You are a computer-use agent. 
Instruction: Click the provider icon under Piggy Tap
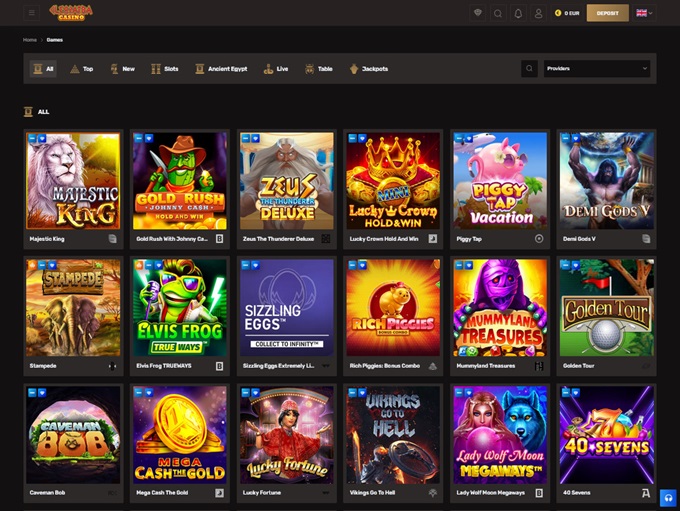tap(539, 239)
